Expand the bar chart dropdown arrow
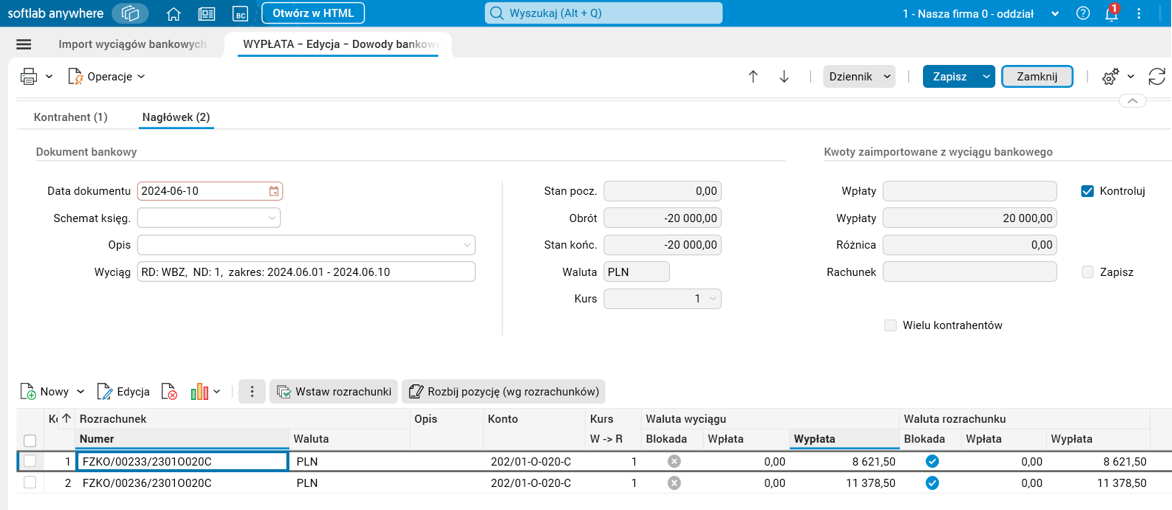Screen dimensions: 1172x510 pos(218,391)
